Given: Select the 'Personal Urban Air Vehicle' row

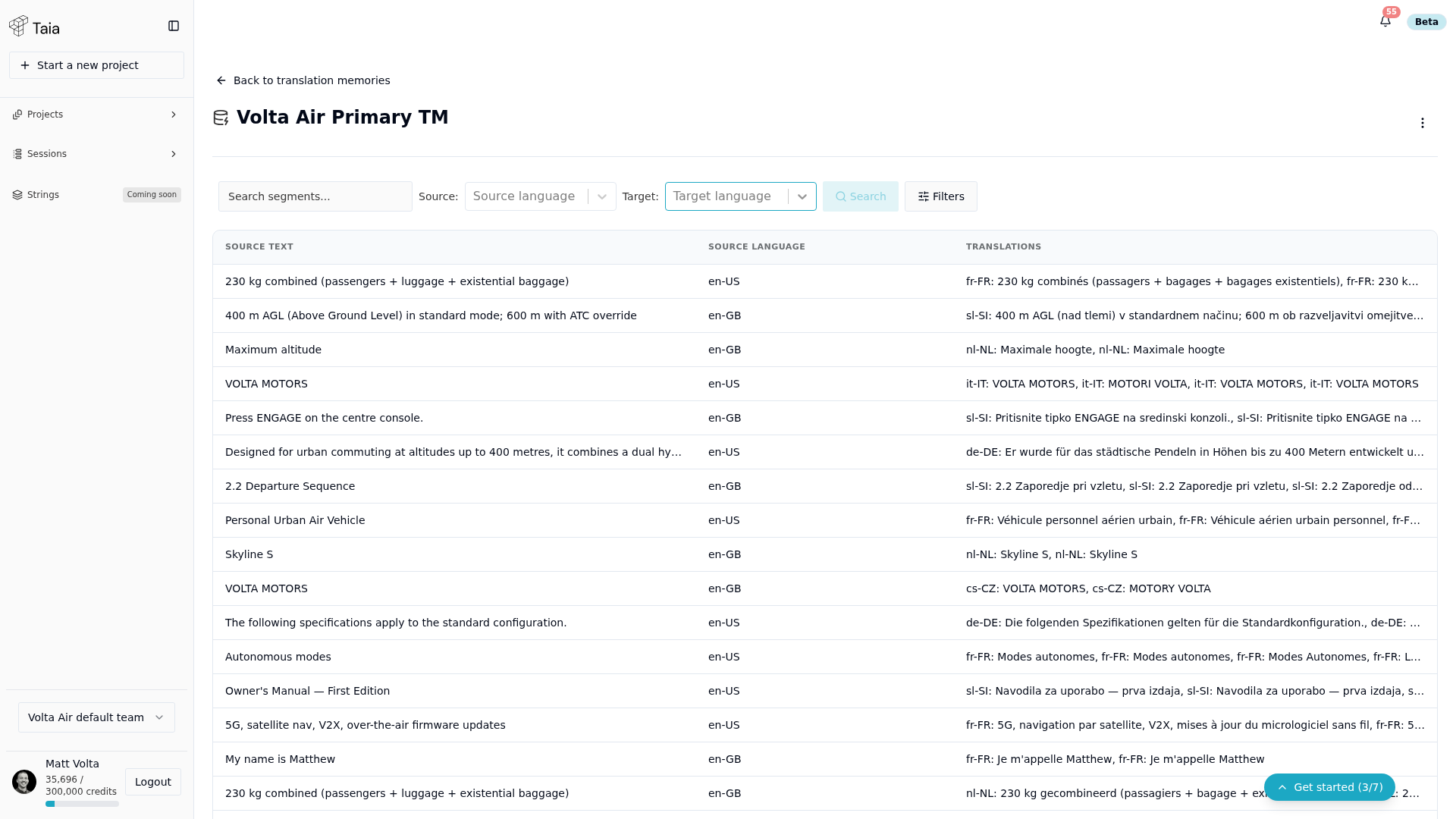Looking at the screenshot, I should click(825, 520).
